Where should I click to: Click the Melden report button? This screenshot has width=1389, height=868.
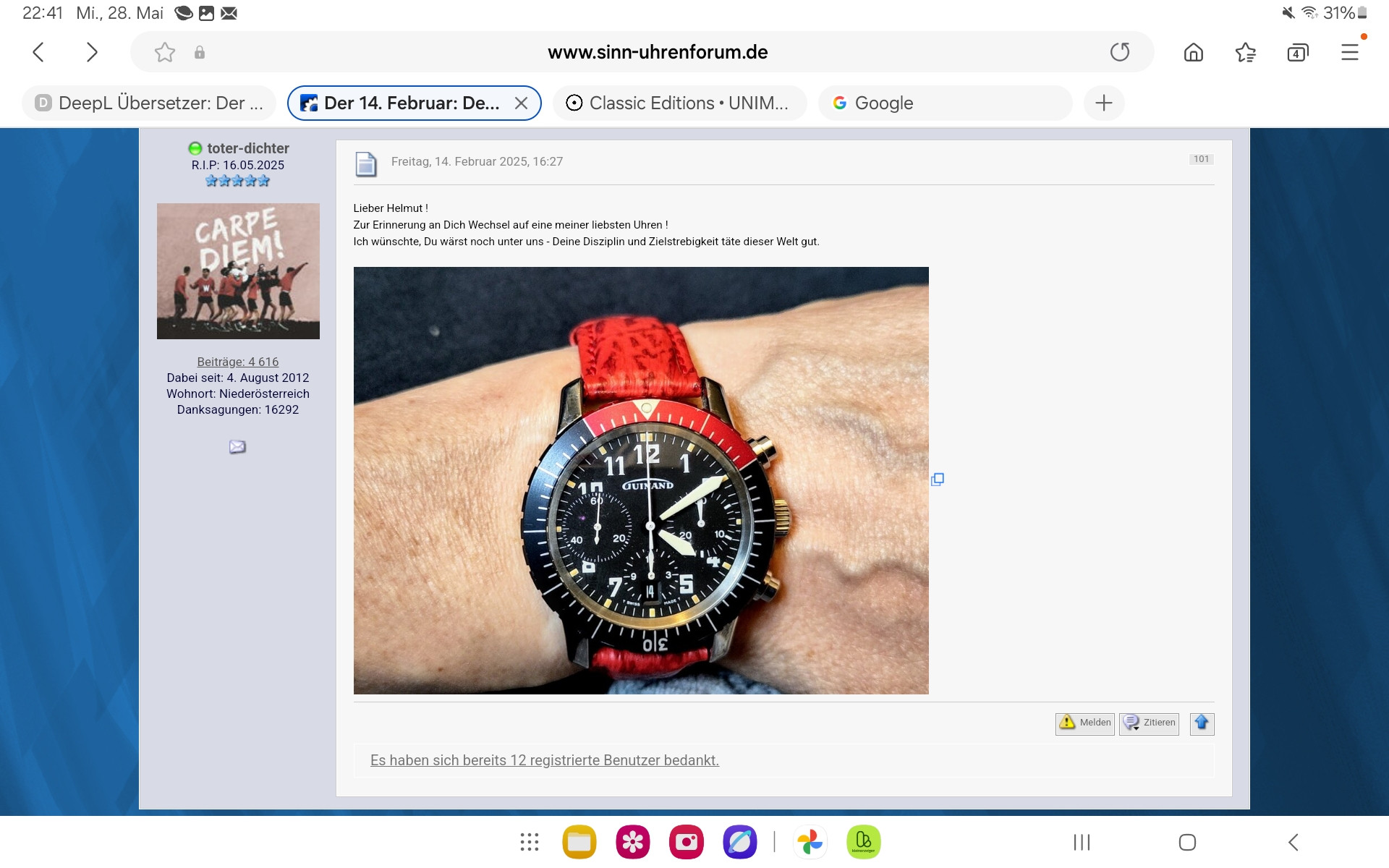coord(1084,723)
